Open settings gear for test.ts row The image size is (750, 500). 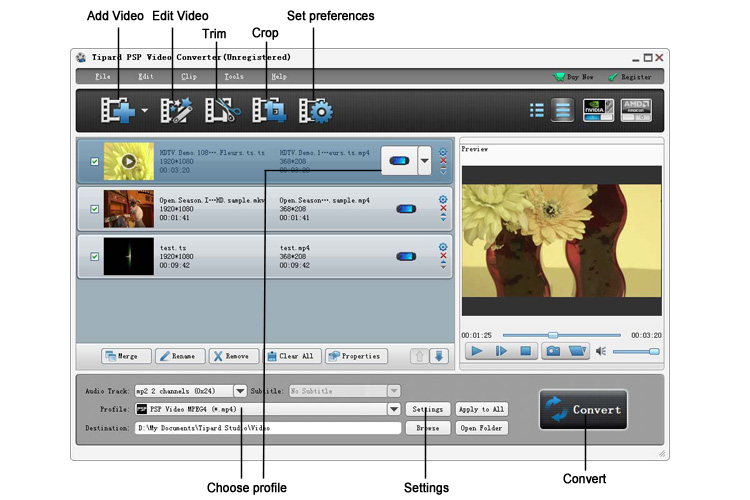(443, 247)
